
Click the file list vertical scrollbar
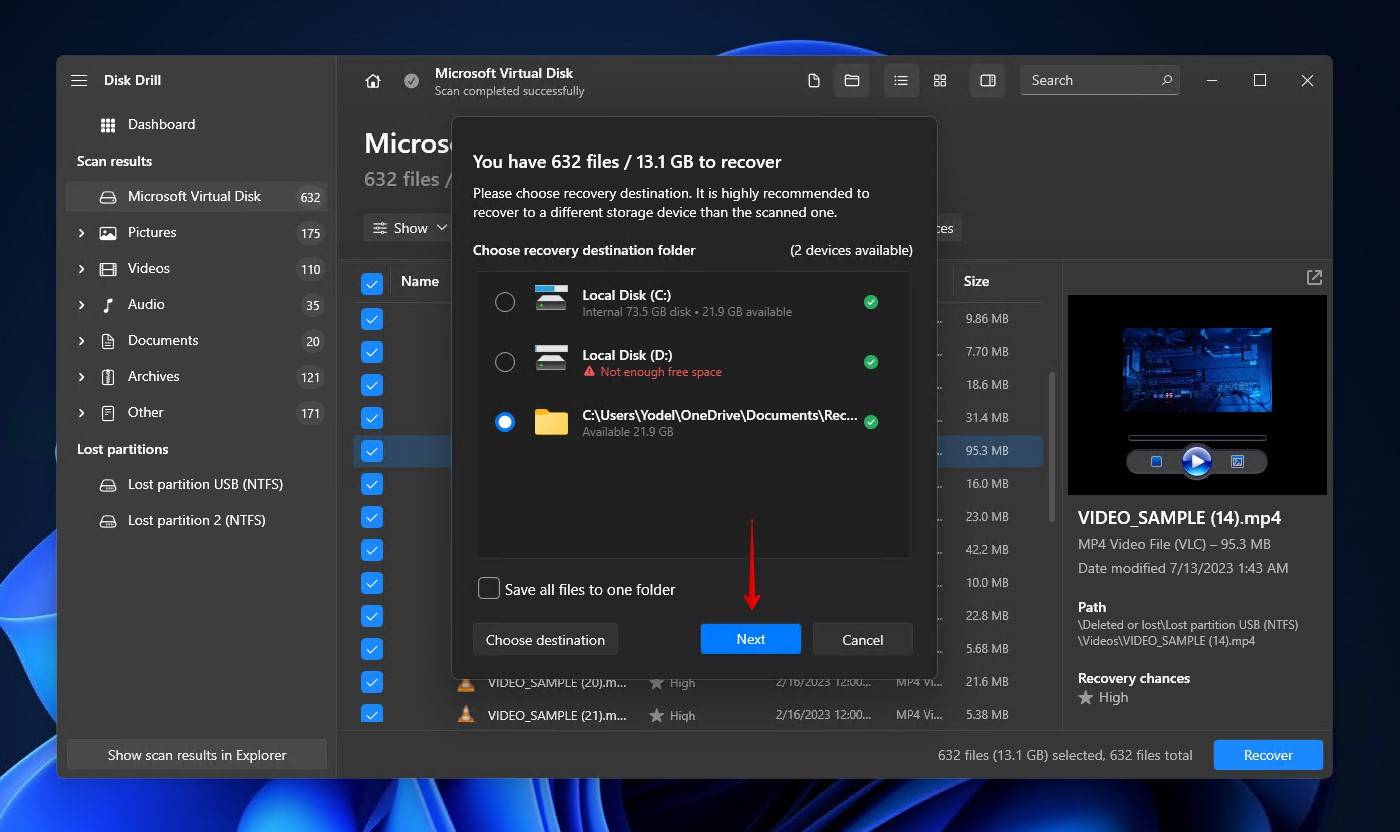pos(1050,447)
